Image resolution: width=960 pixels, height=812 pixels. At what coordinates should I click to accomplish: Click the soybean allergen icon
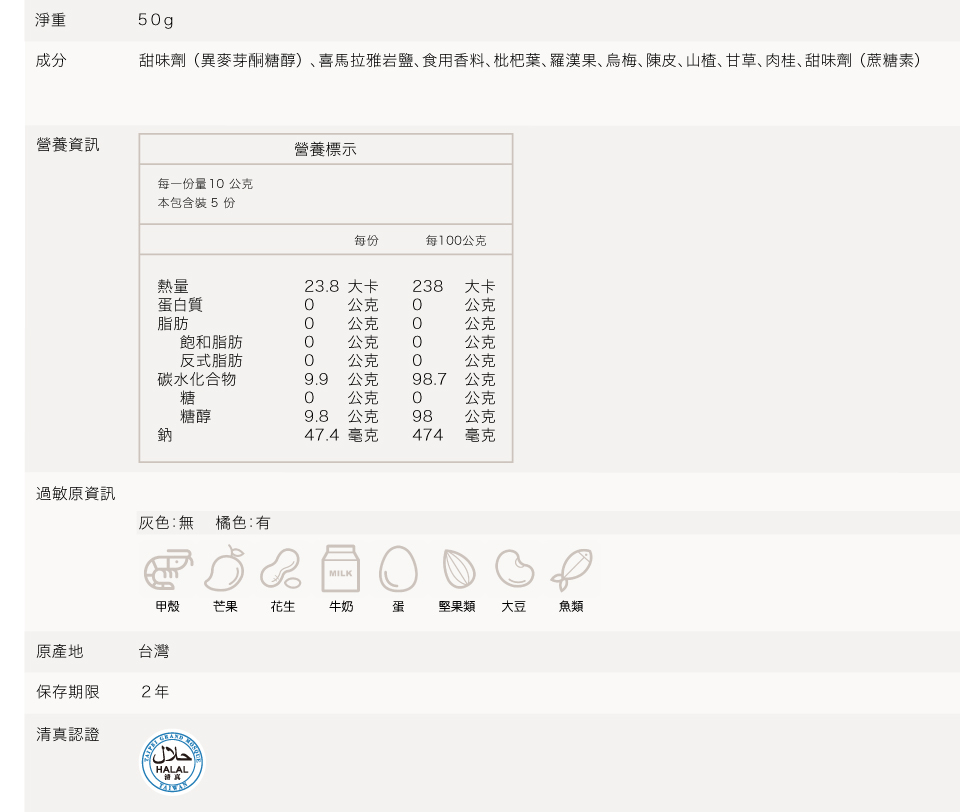point(514,570)
